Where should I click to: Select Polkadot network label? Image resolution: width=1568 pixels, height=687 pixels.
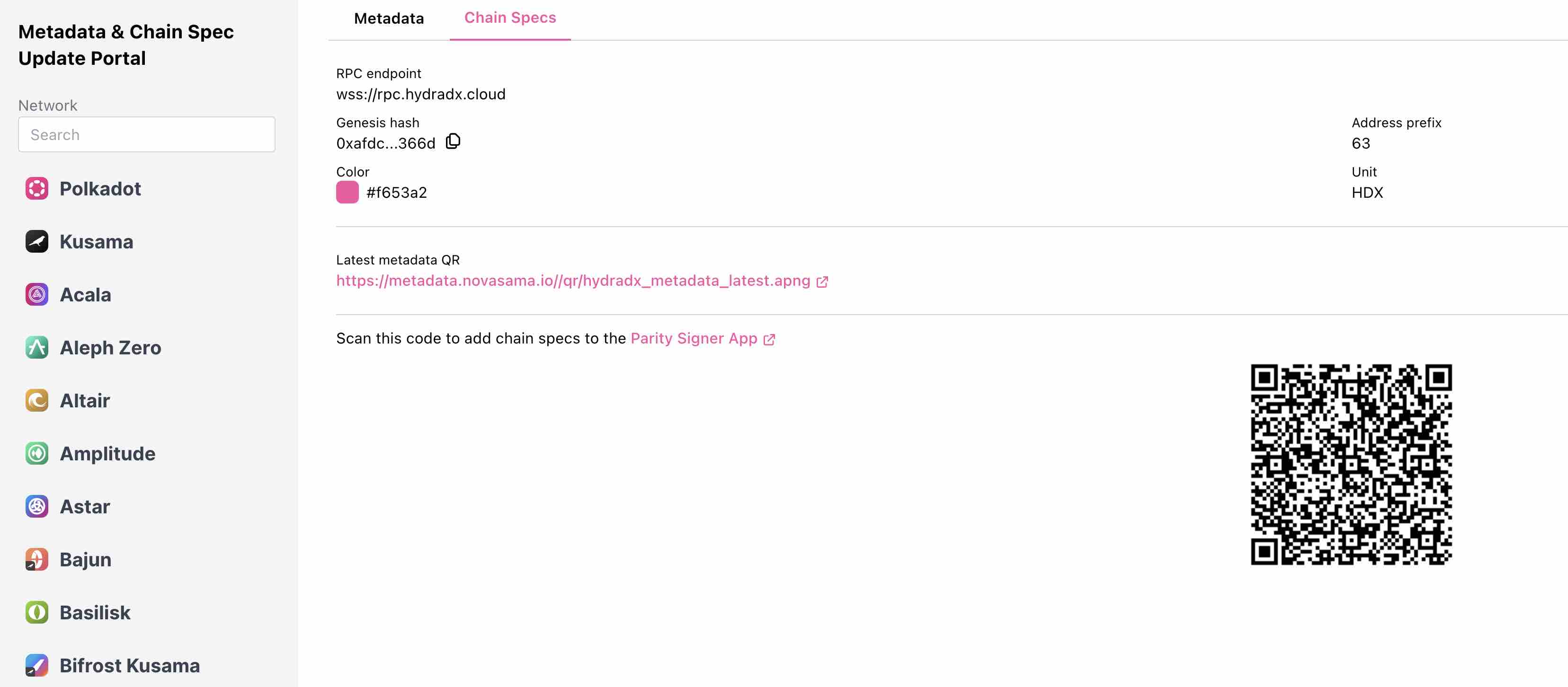tap(100, 189)
